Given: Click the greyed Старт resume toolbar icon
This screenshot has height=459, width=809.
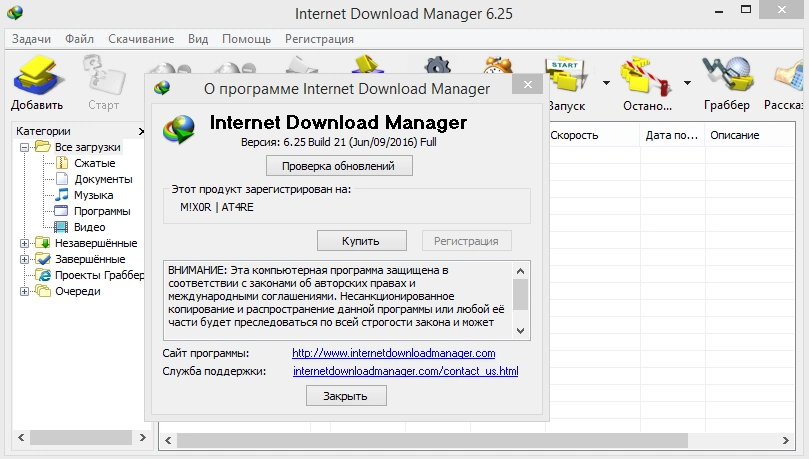Looking at the screenshot, I should point(103,77).
